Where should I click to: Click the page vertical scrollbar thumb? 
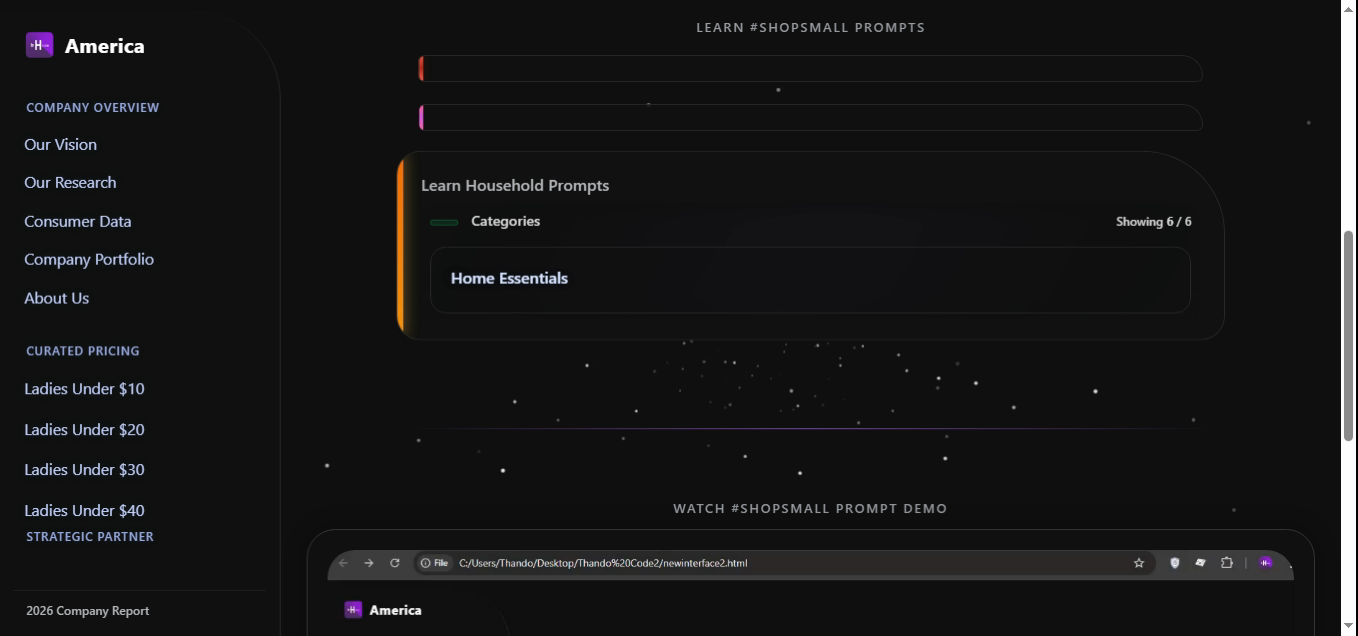[1348, 335]
